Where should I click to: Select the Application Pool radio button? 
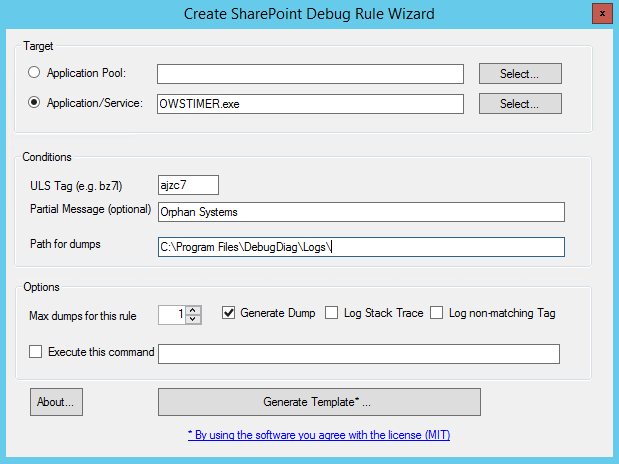tap(37, 73)
